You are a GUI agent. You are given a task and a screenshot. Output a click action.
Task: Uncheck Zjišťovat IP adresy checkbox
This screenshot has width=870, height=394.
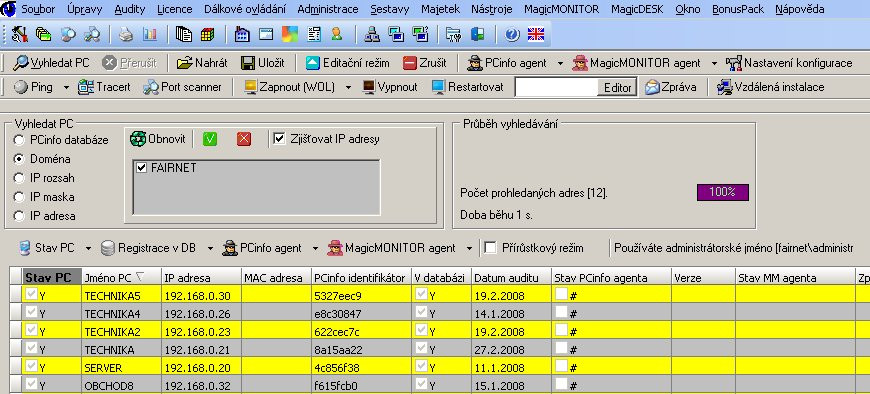(279, 139)
